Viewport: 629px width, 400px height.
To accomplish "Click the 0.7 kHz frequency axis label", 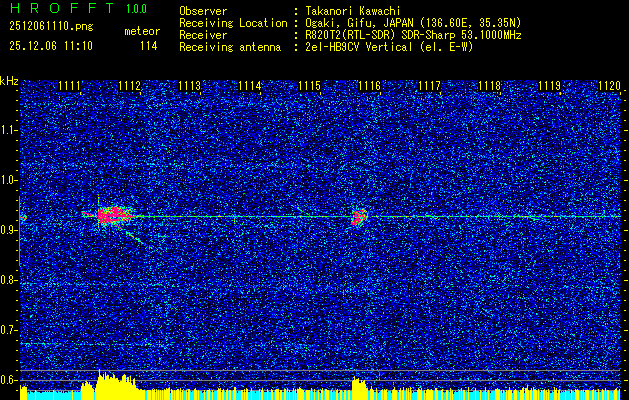I will point(8,330).
